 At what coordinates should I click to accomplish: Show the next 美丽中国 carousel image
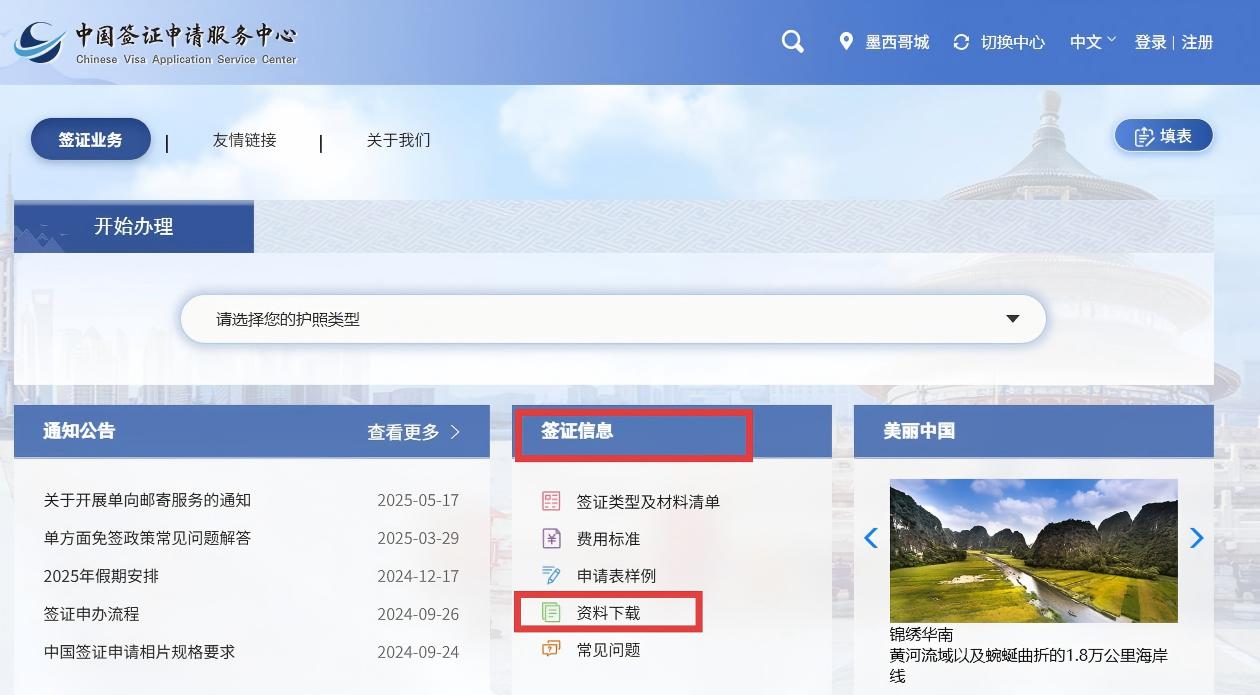coord(1196,538)
